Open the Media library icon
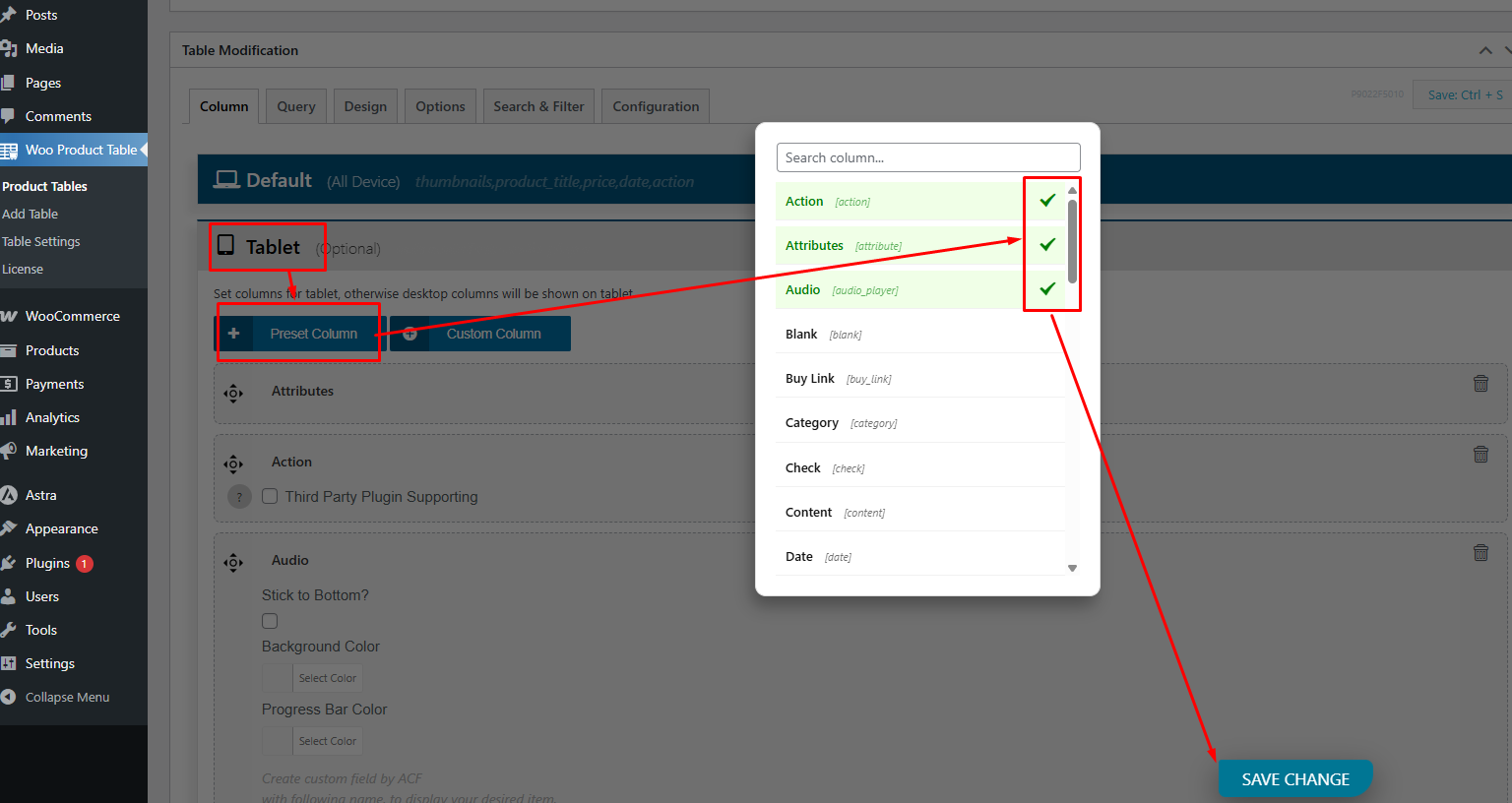This screenshot has height=803, width=1512. tap(9, 48)
